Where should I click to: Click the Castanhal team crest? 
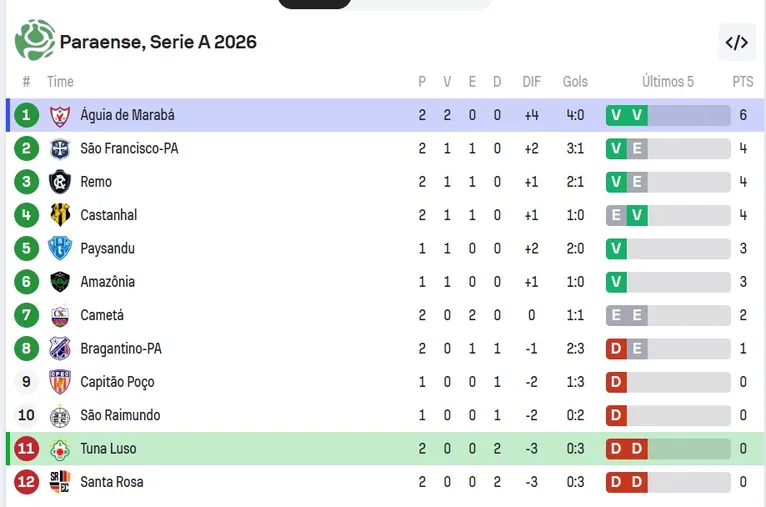coord(60,215)
